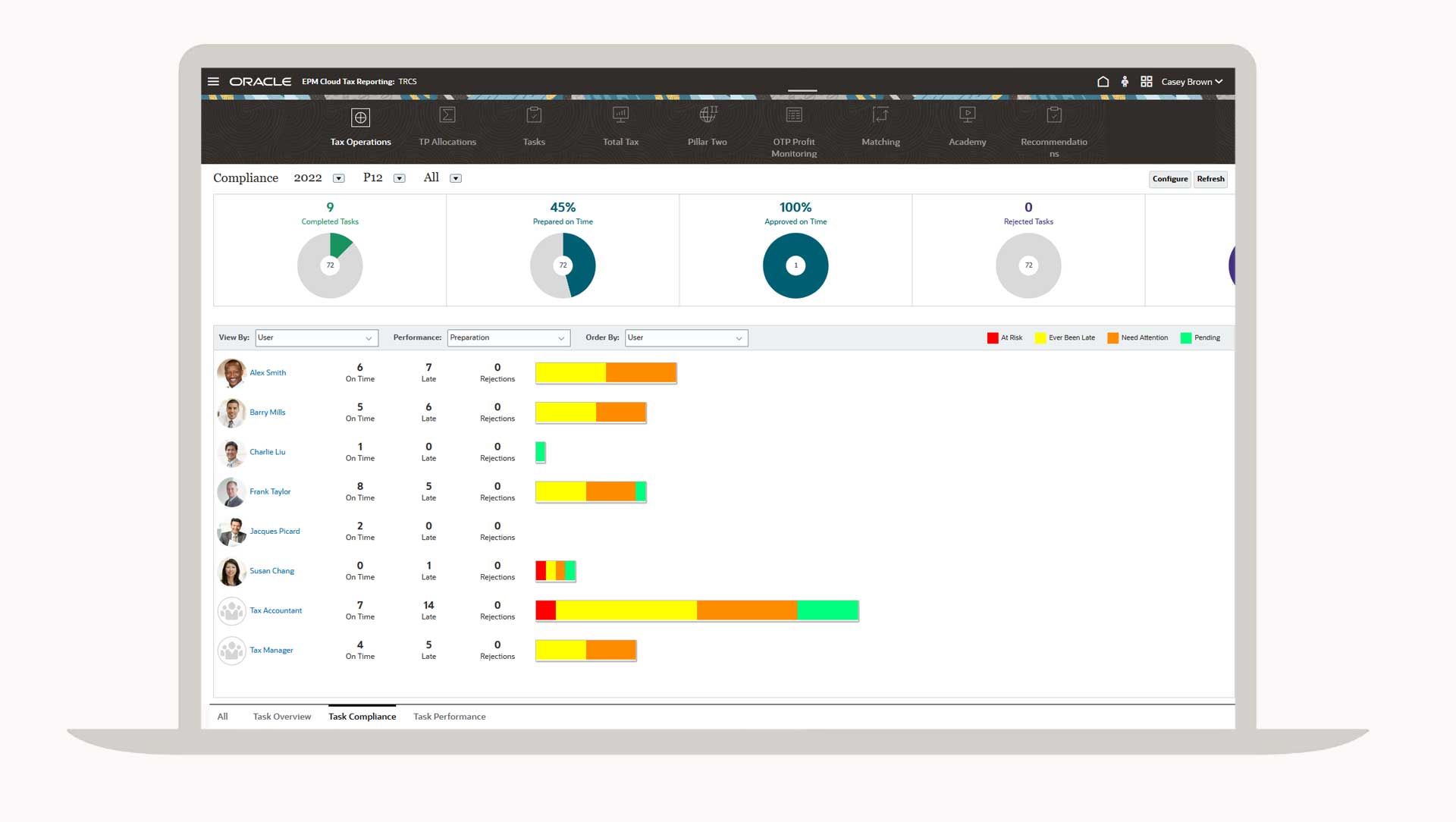Click the Refresh button

coord(1210,179)
